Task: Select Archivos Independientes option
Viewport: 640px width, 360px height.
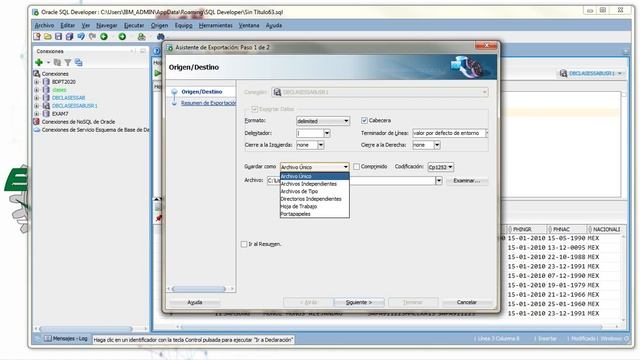Action: pyautogui.click(x=314, y=184)
